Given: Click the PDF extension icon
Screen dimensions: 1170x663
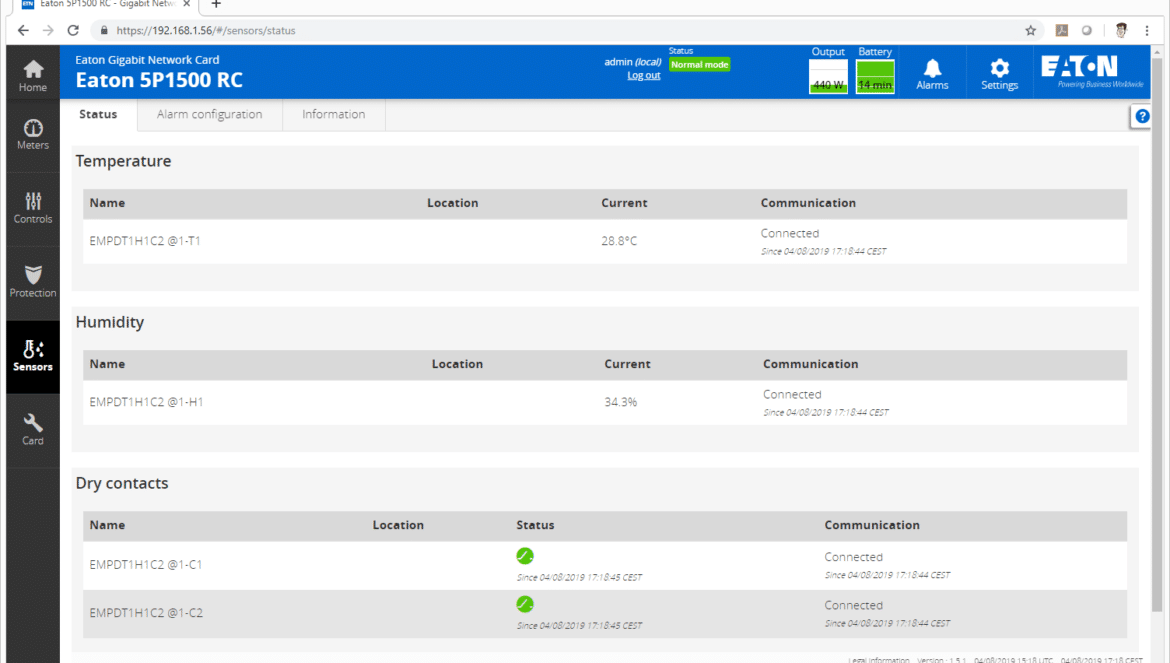Looking at the screenshot, I should click(1061, 31).
